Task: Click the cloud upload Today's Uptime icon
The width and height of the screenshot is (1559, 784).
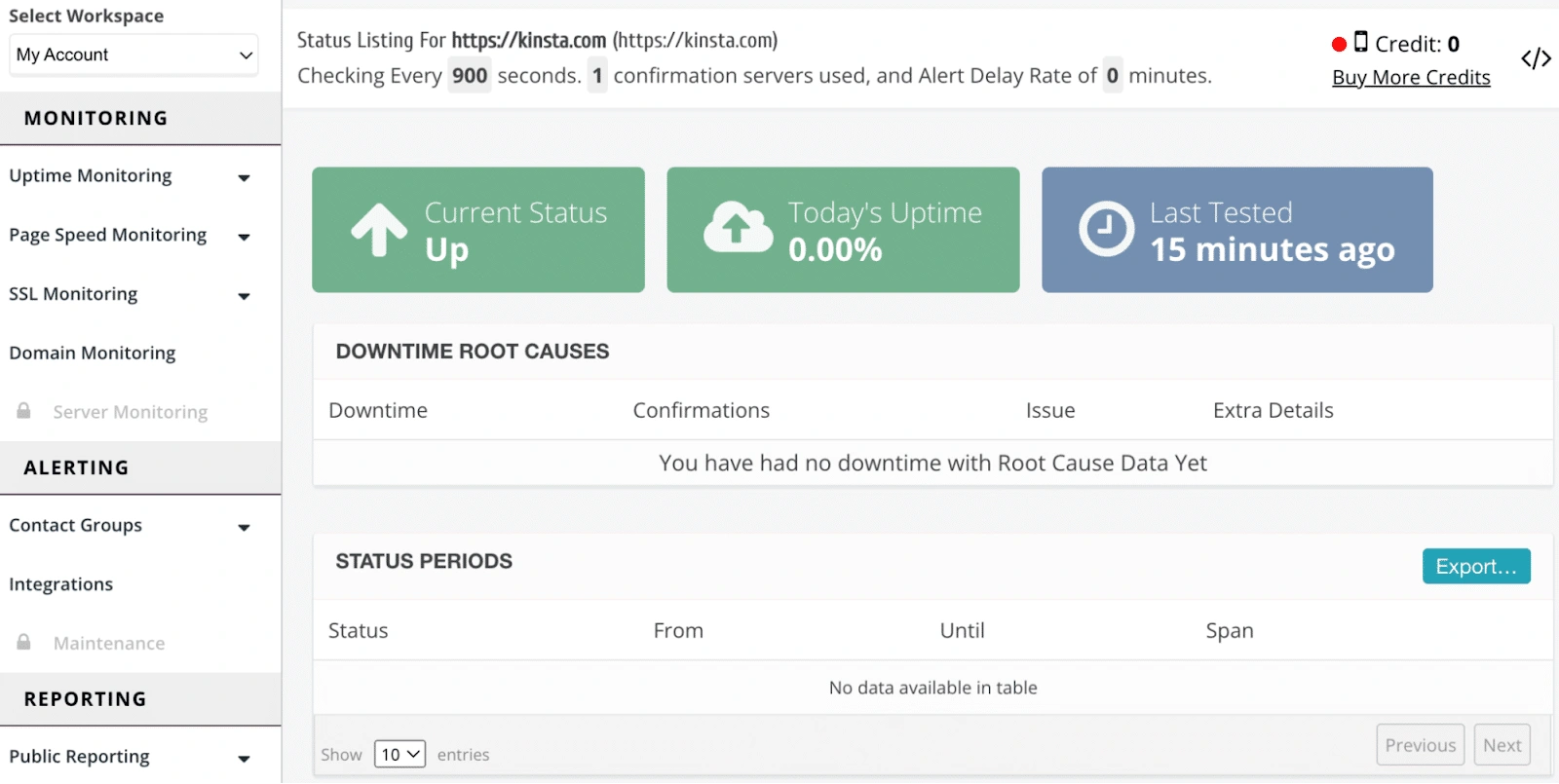Action: (738, 228)
